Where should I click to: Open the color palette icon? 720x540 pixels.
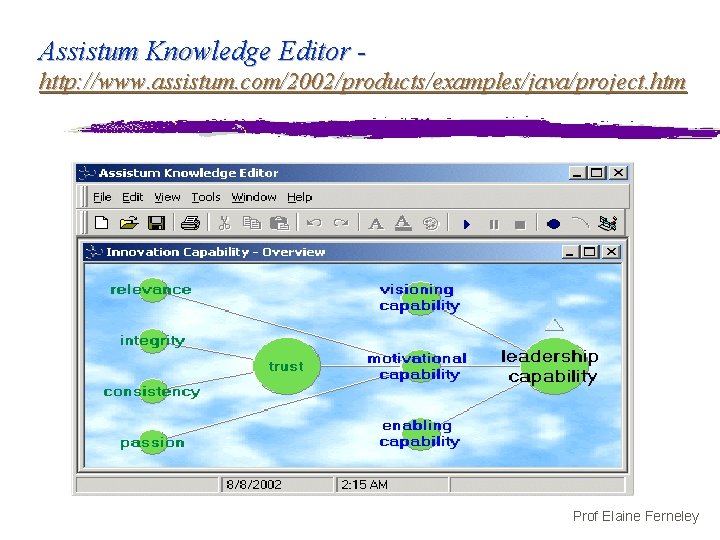click(430, 224)
